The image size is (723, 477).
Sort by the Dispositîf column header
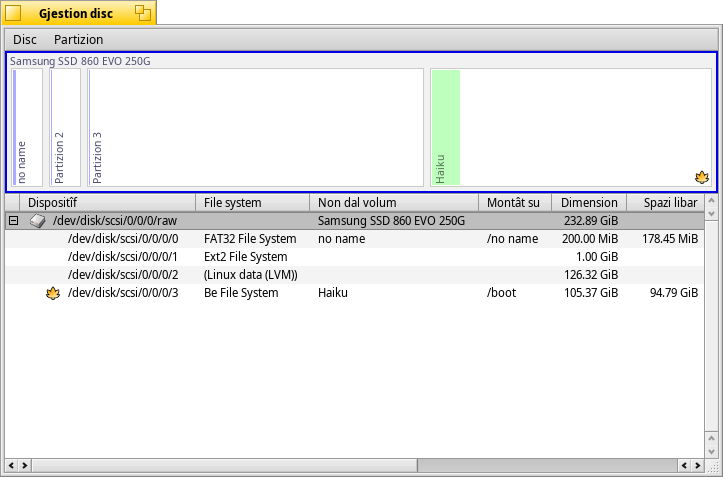pos(108,203)
